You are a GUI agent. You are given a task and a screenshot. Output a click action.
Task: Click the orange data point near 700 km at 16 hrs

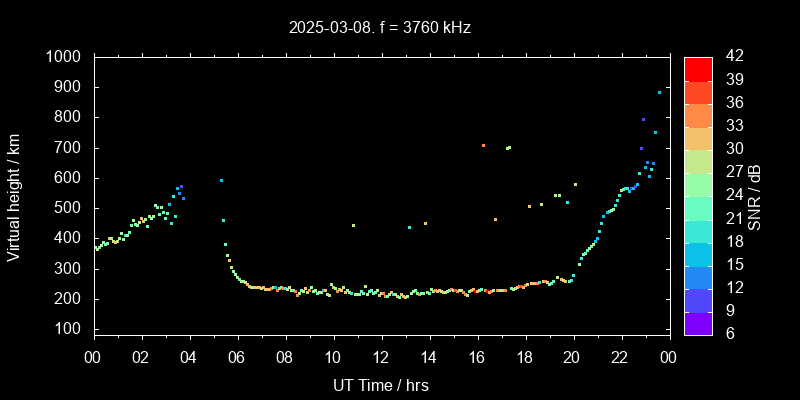point(483,145)
